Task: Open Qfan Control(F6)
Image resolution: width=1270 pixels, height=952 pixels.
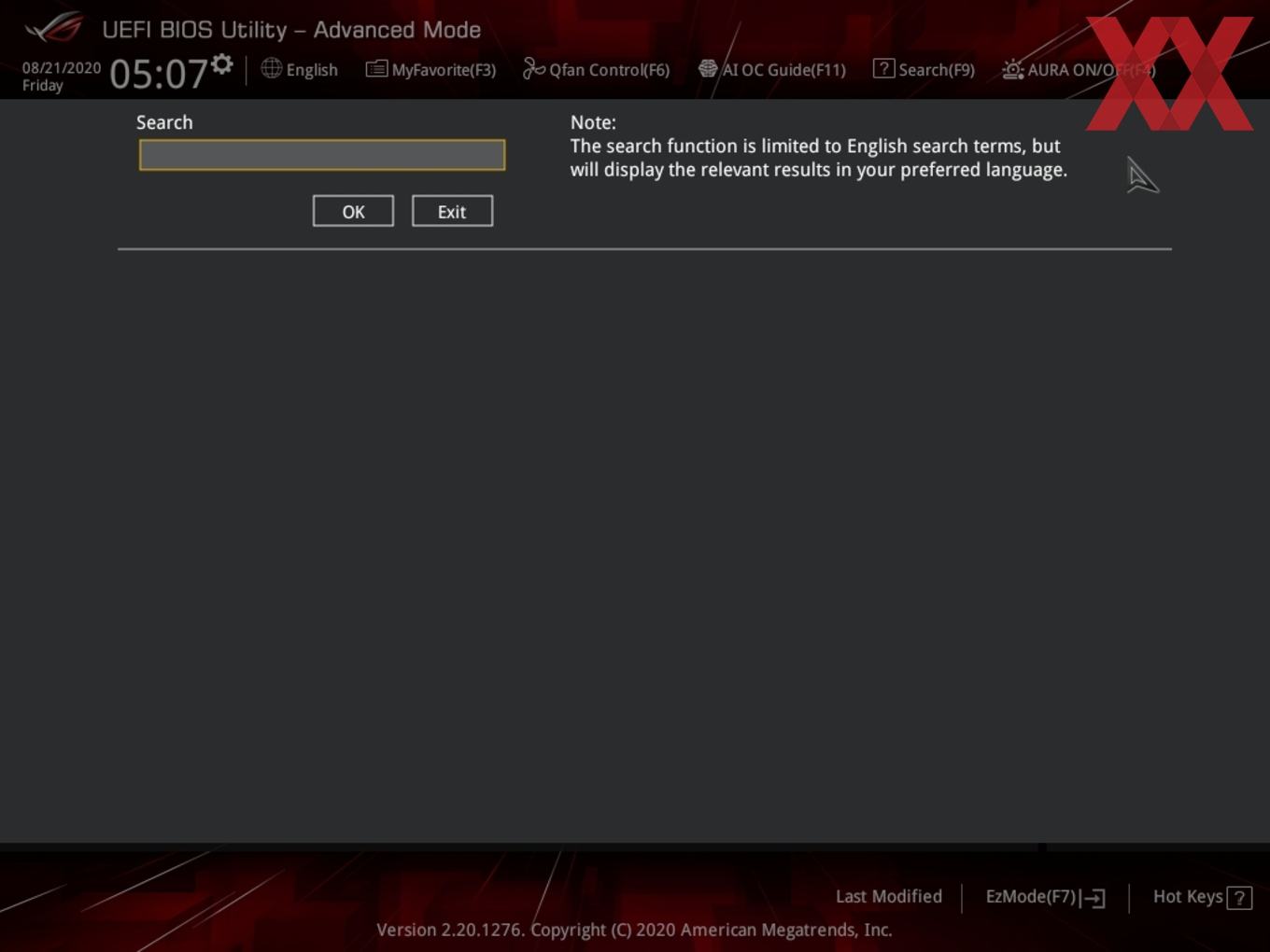Action: click(x=609, y=70)
